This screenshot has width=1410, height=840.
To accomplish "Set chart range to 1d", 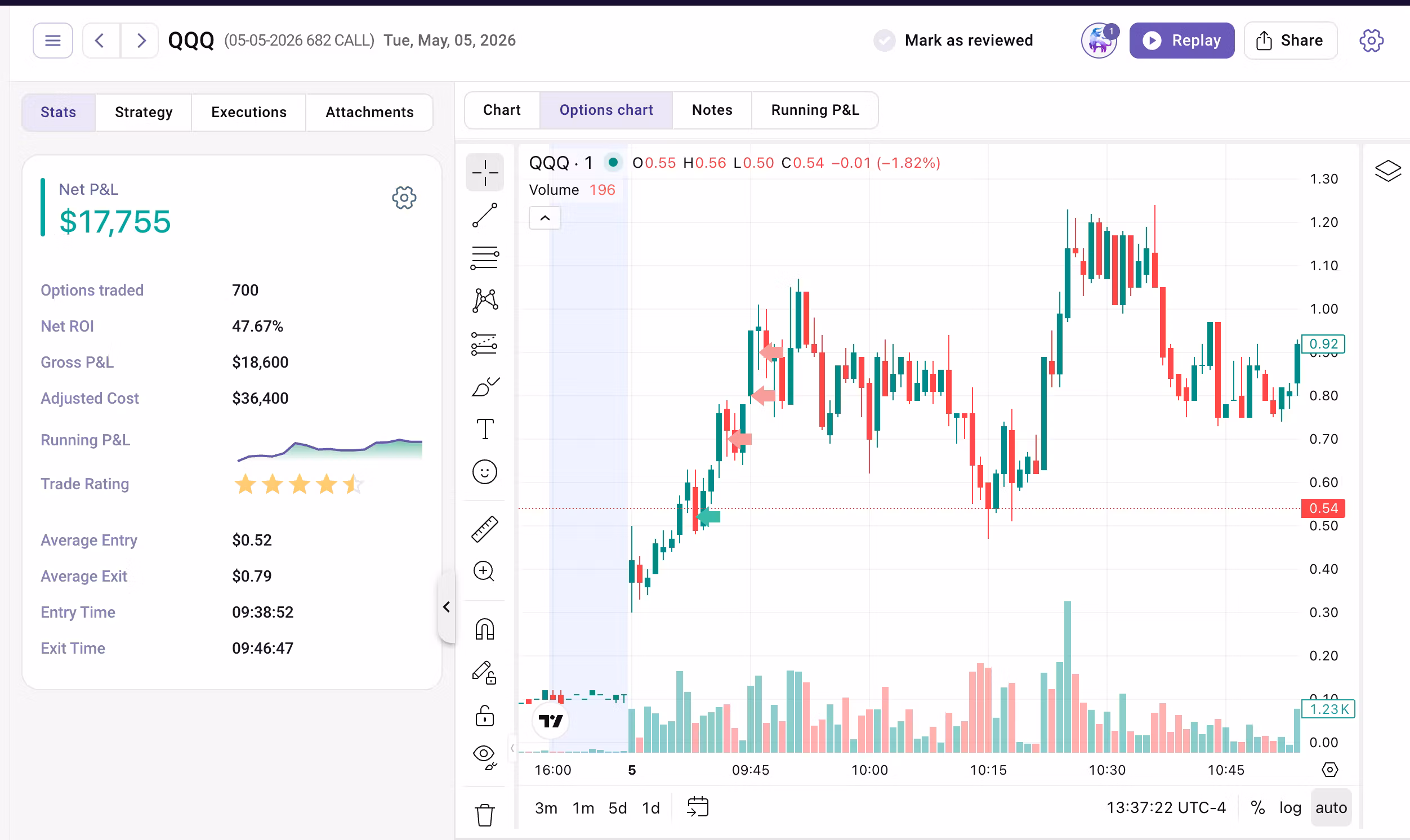I will pyautogui.click(x=651, y=808).
